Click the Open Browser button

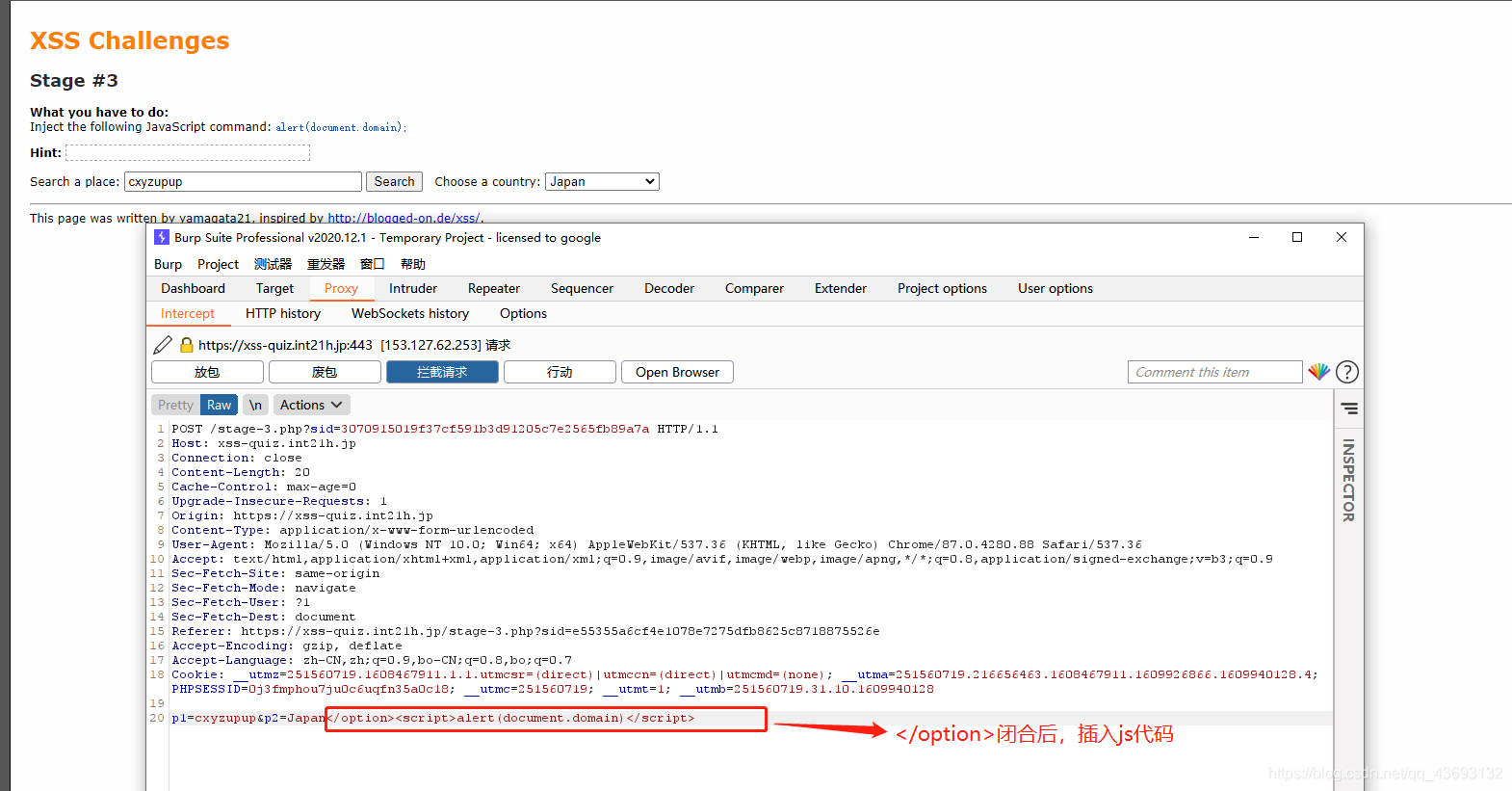pyautogui.click(x=677, y=372)
